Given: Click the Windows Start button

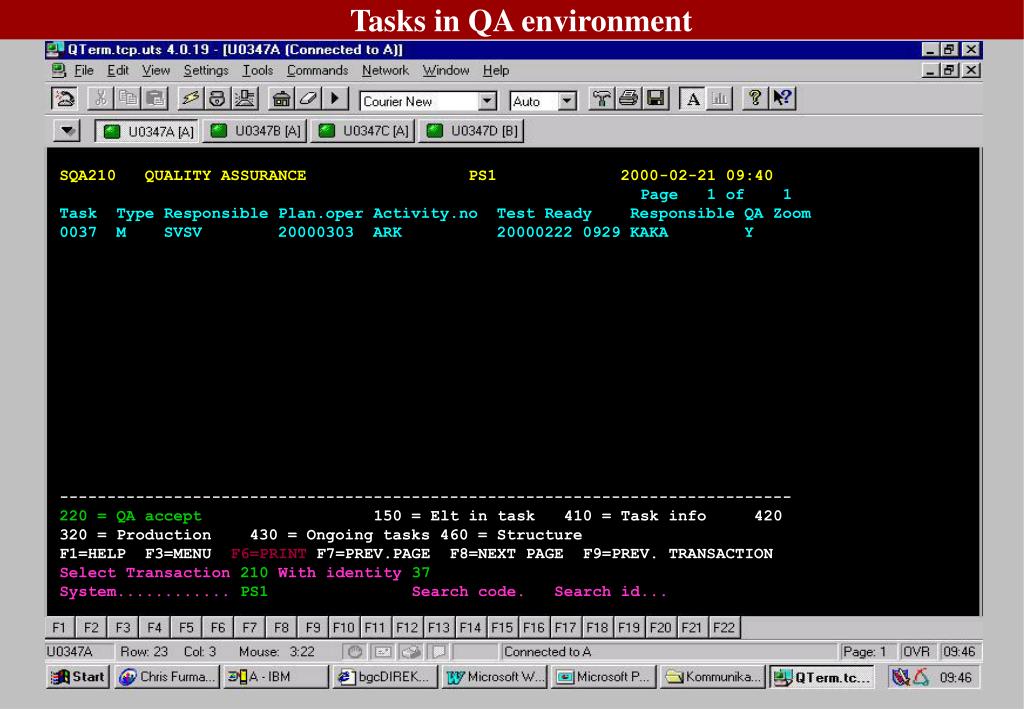Looking at the screenshot, I should click(76, 677).
